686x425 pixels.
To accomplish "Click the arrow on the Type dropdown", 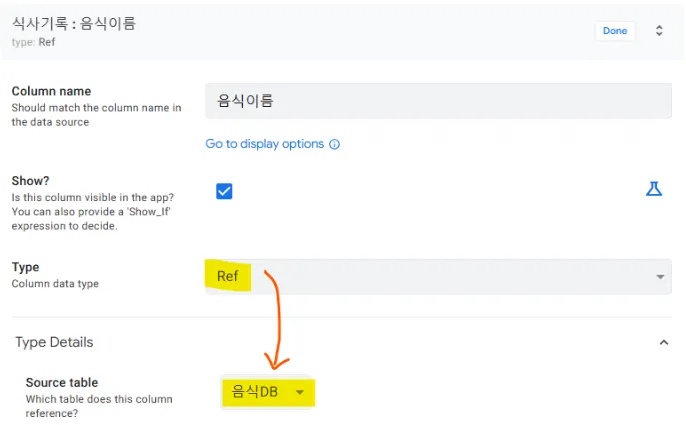I will tap(660, 277).
